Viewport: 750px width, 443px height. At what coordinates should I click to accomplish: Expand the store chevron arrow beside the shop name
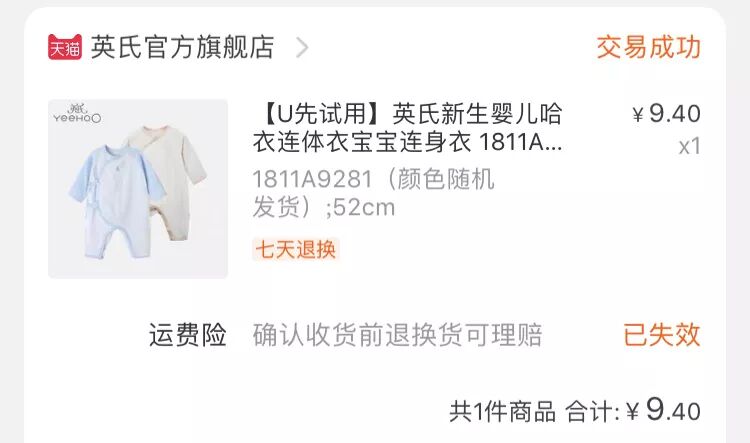(302, 47)
